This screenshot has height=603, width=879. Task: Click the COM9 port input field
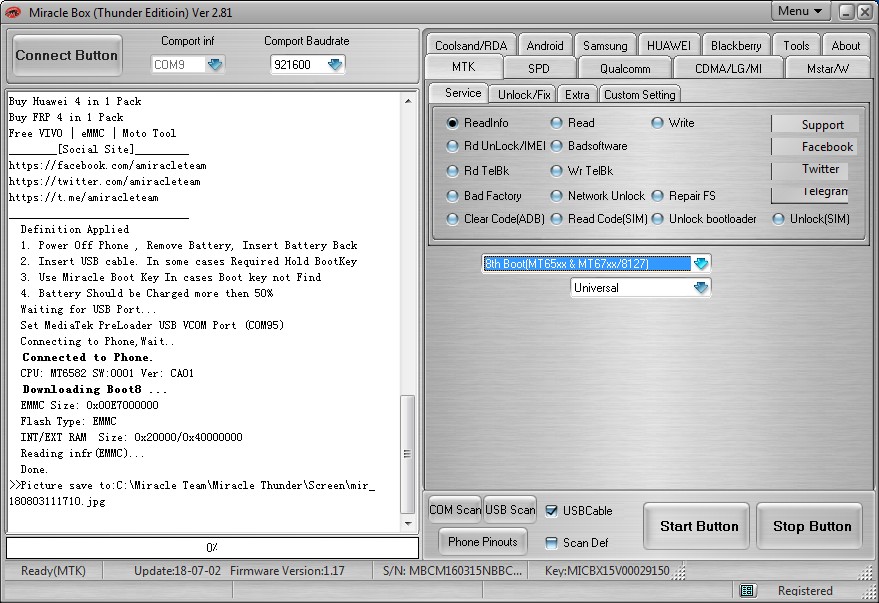click(x=178, y=64)
